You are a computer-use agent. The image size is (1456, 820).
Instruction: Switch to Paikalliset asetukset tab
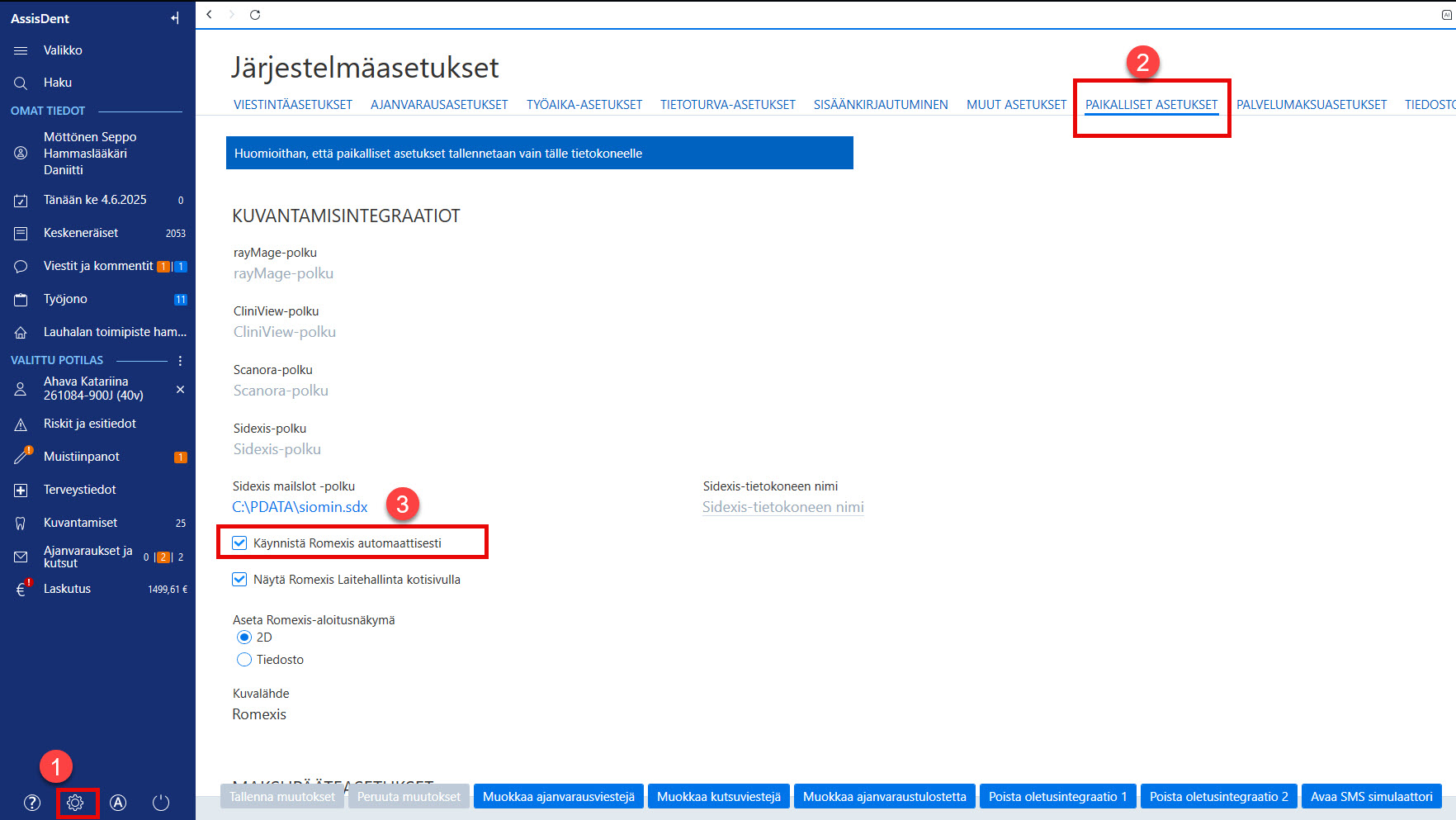coord(1151,105)
